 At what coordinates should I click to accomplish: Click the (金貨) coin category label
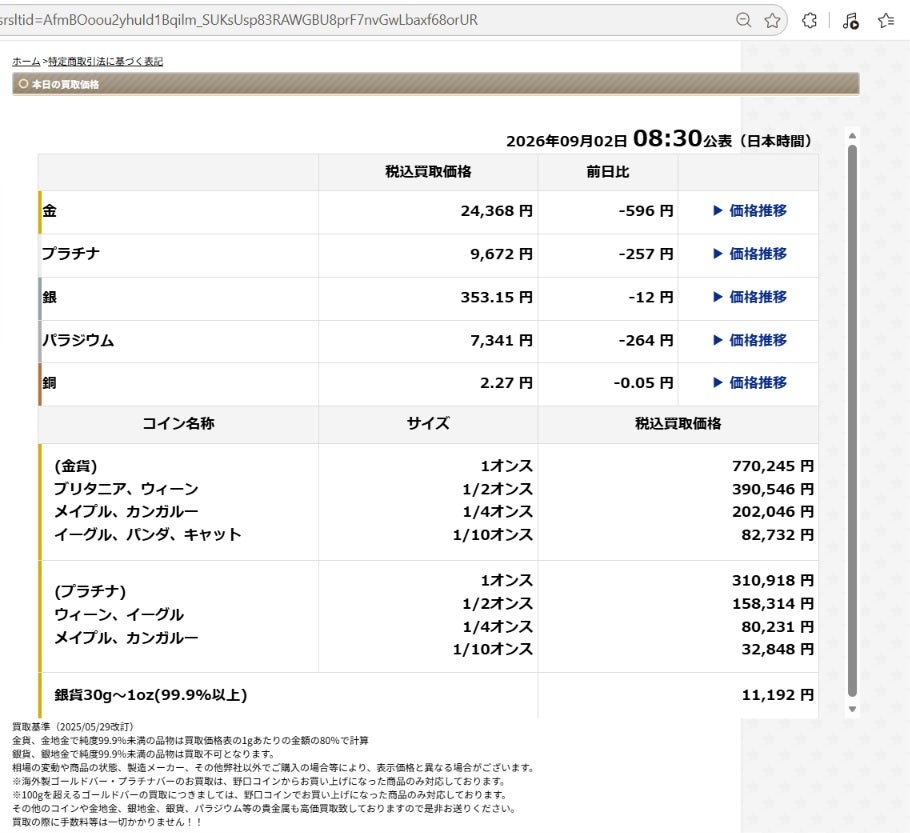76,466
